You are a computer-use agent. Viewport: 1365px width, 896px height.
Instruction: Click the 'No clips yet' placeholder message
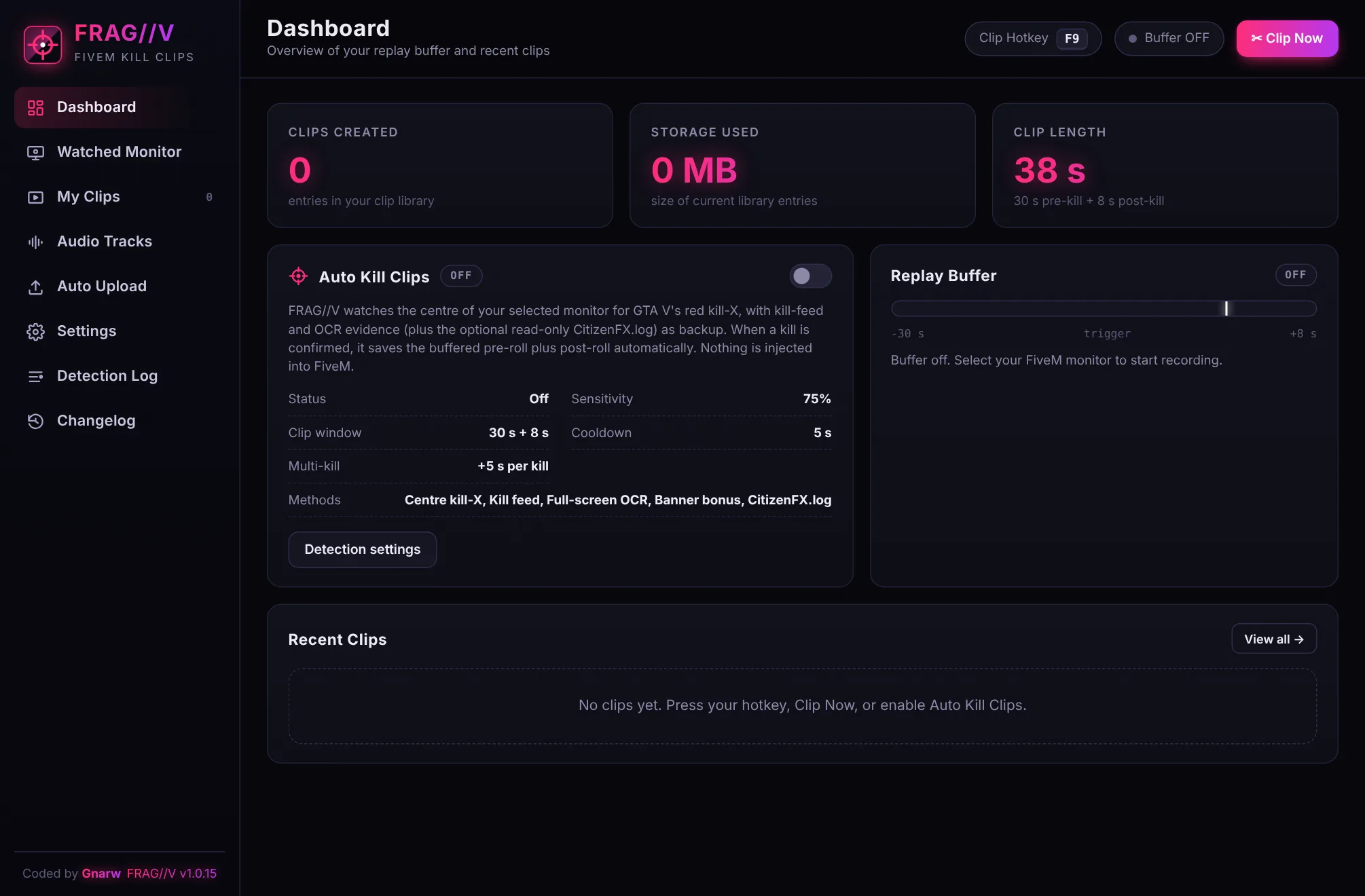click(x=803, y=705)
